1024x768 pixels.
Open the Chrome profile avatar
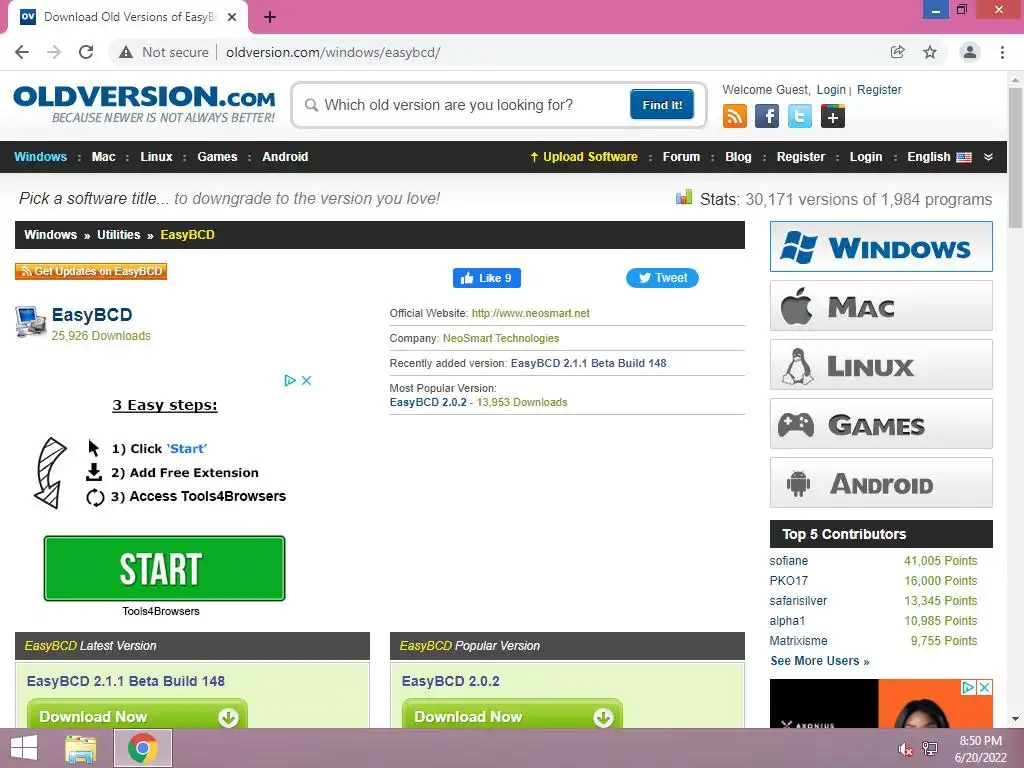(970, 52)
